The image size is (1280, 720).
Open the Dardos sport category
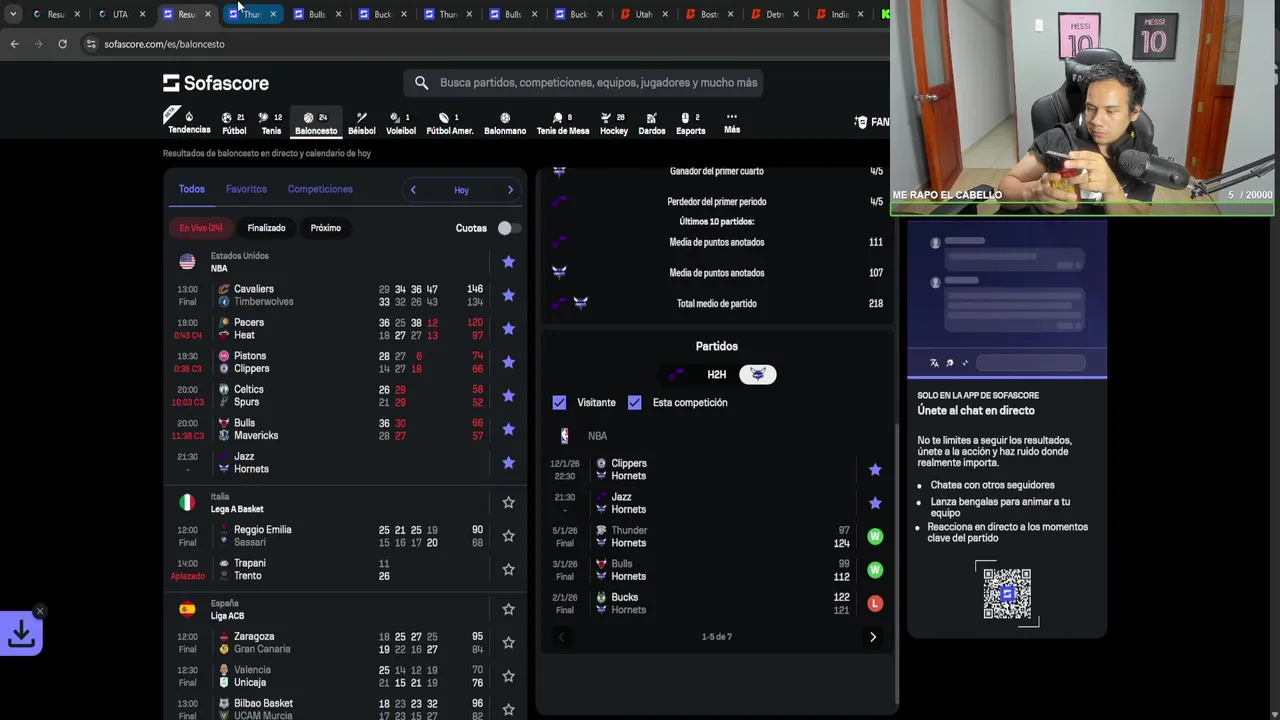coord(652,123)
